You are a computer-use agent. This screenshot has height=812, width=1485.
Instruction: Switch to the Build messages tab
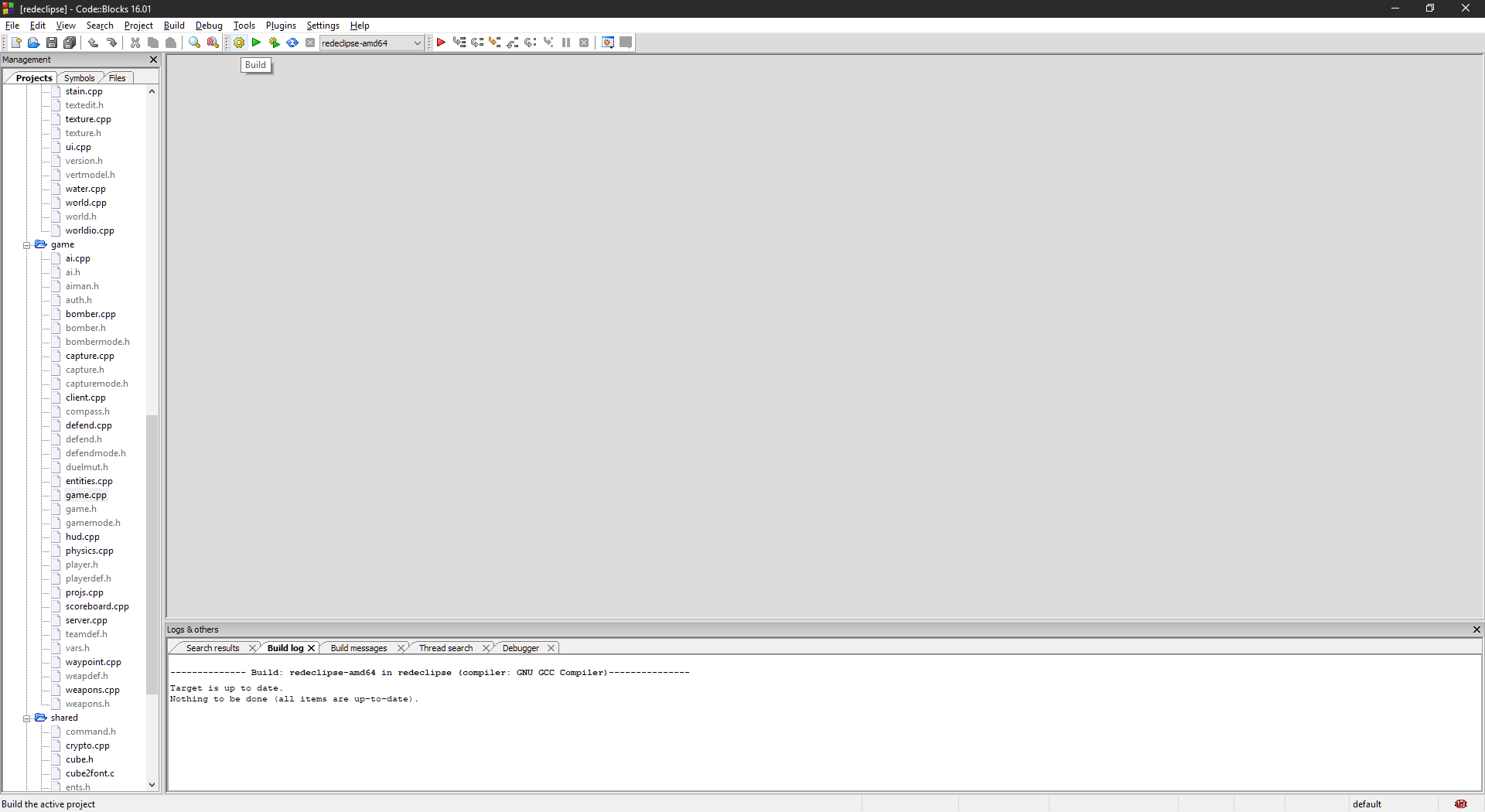[359, 647]
